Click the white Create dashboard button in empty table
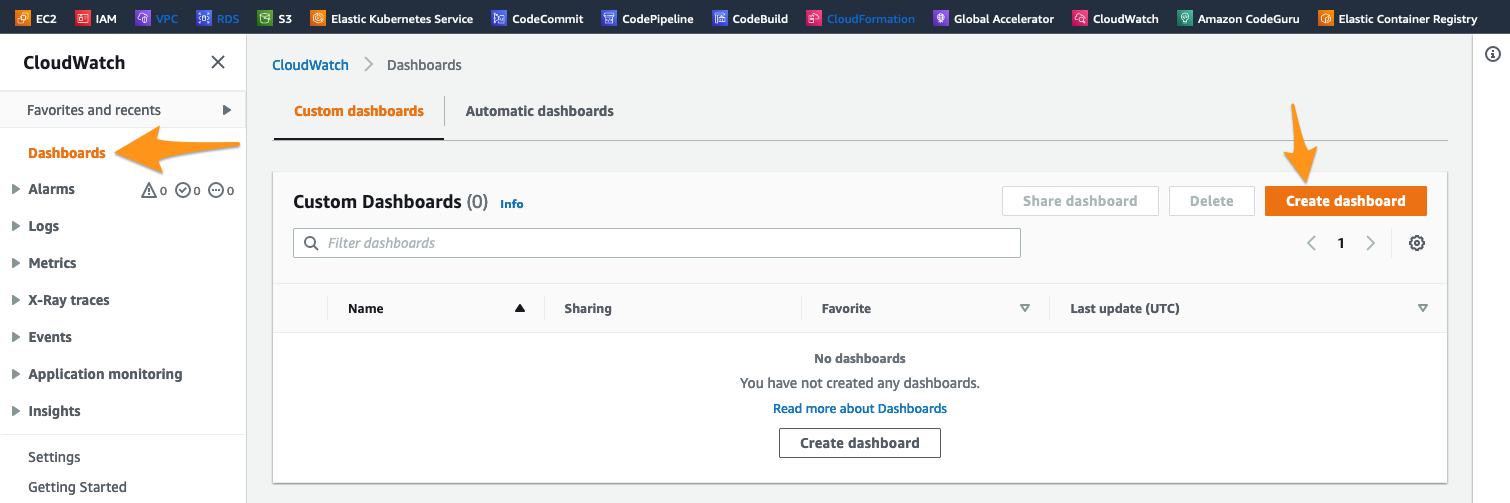1510x503 pixels. pos(860,443)
